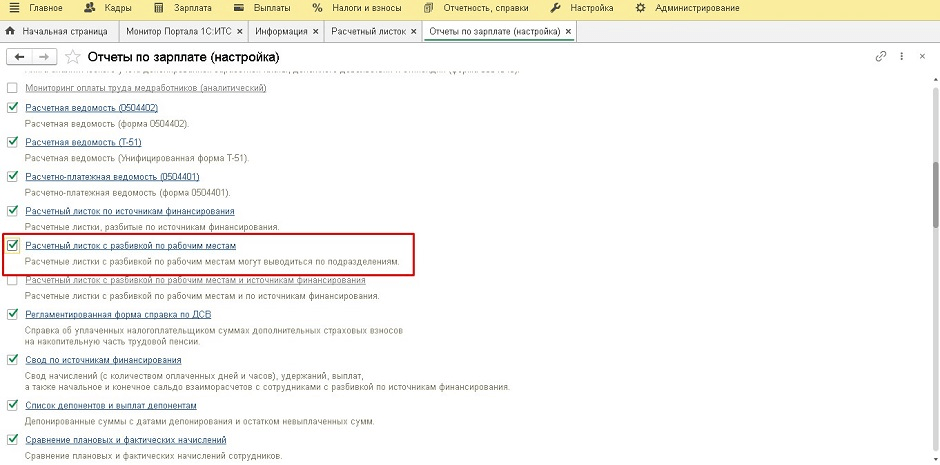Click the scrollbar up arrow

[936, 81]
